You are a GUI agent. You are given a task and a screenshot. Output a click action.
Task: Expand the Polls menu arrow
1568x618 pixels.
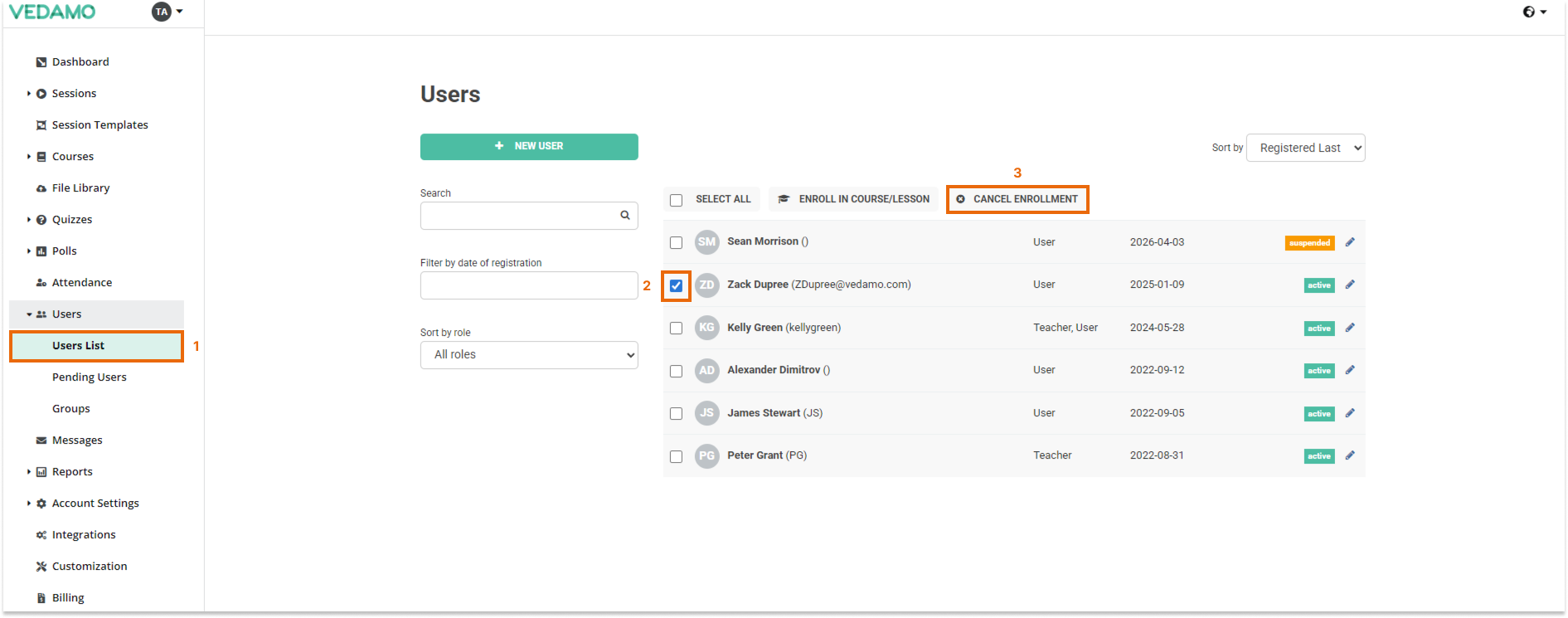tap(29, 251)
